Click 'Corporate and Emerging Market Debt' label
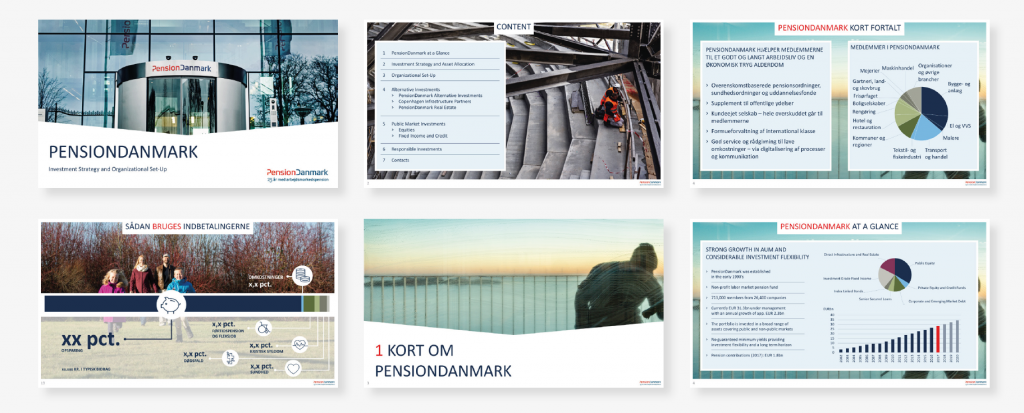This screenshot has width=1024, height=413. pyautogui.click(x=938, y=301)
